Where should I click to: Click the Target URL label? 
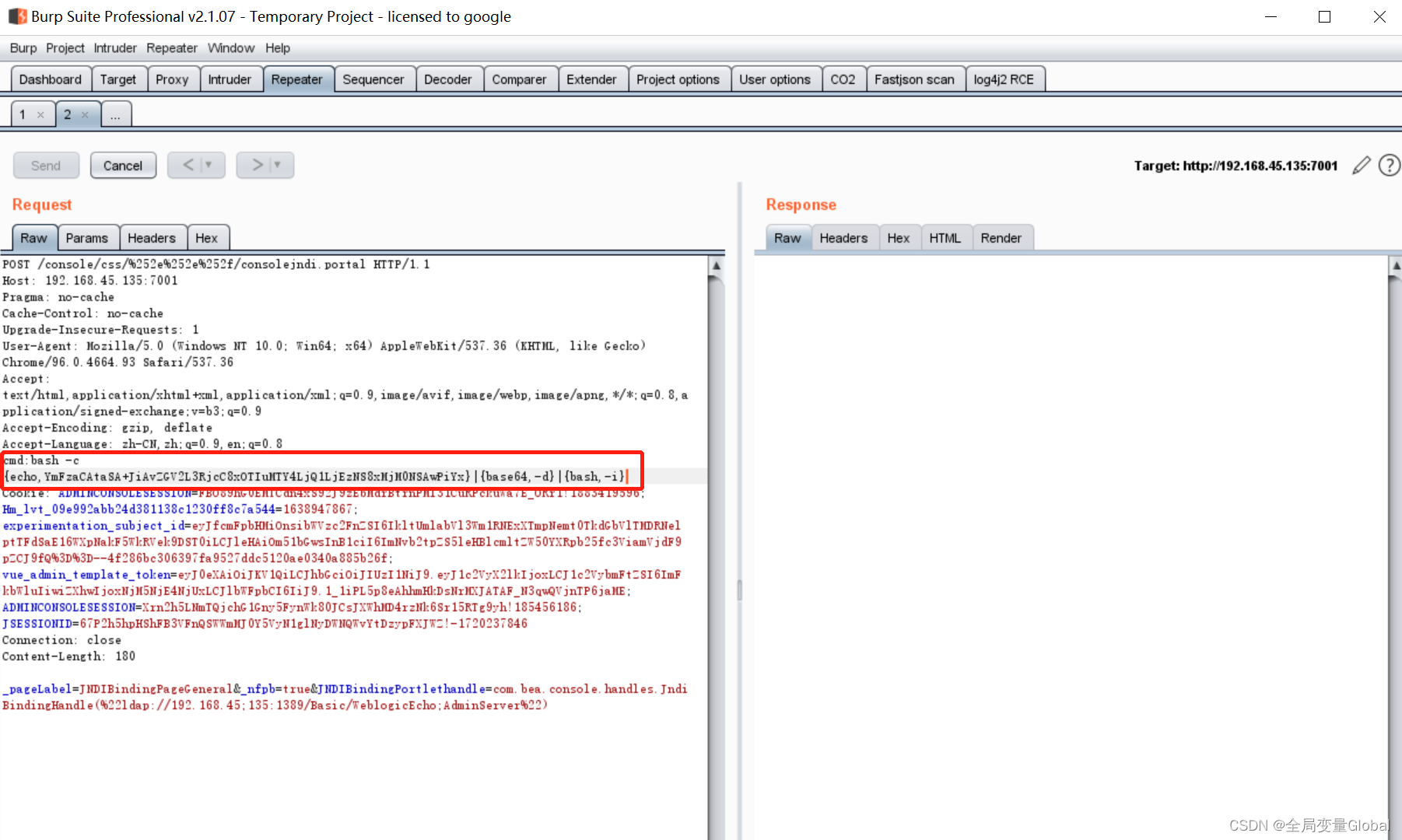pos(1236,166)
